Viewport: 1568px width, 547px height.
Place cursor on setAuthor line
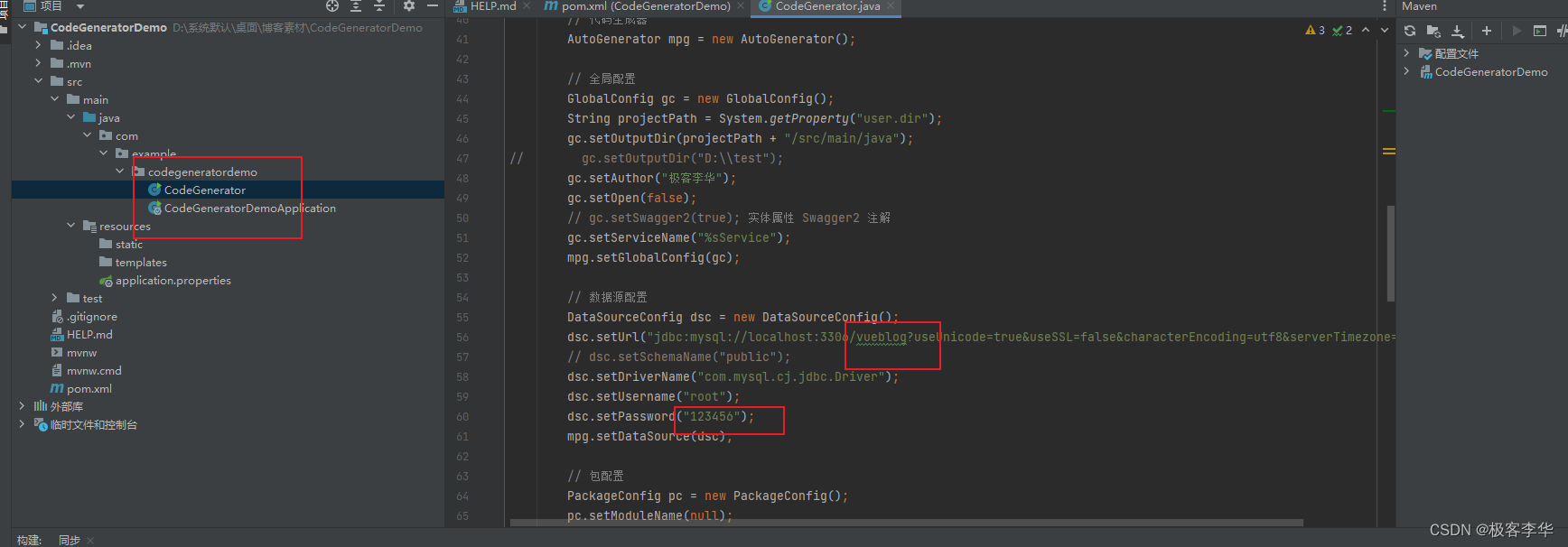[x=651, y=178]
